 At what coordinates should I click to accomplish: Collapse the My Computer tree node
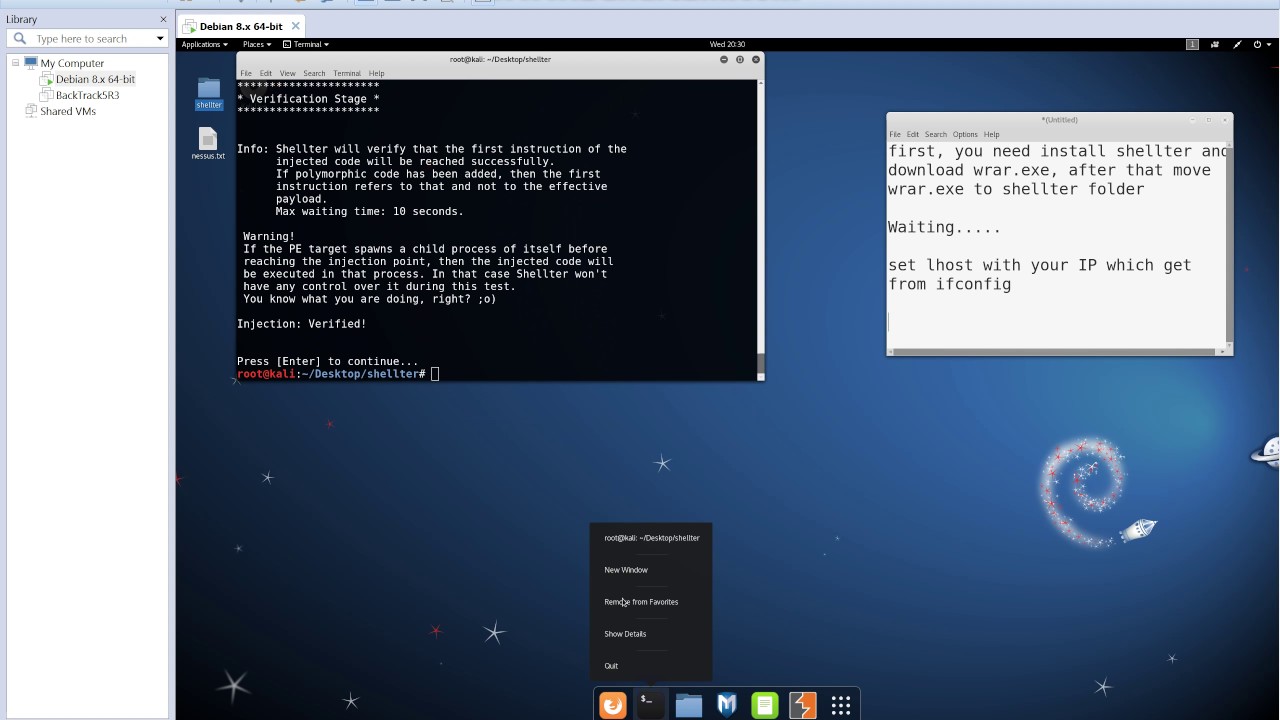tap(15, 63)
